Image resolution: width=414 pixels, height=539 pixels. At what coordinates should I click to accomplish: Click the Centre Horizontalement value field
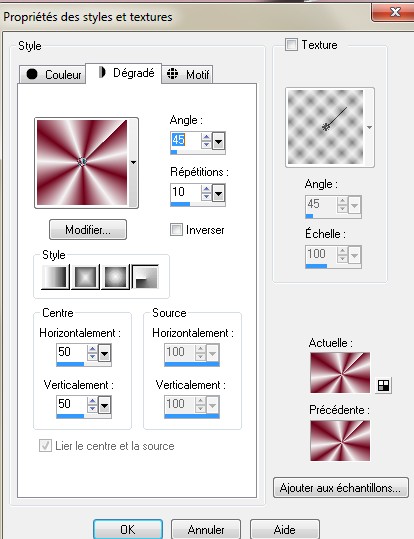(72, 352)
